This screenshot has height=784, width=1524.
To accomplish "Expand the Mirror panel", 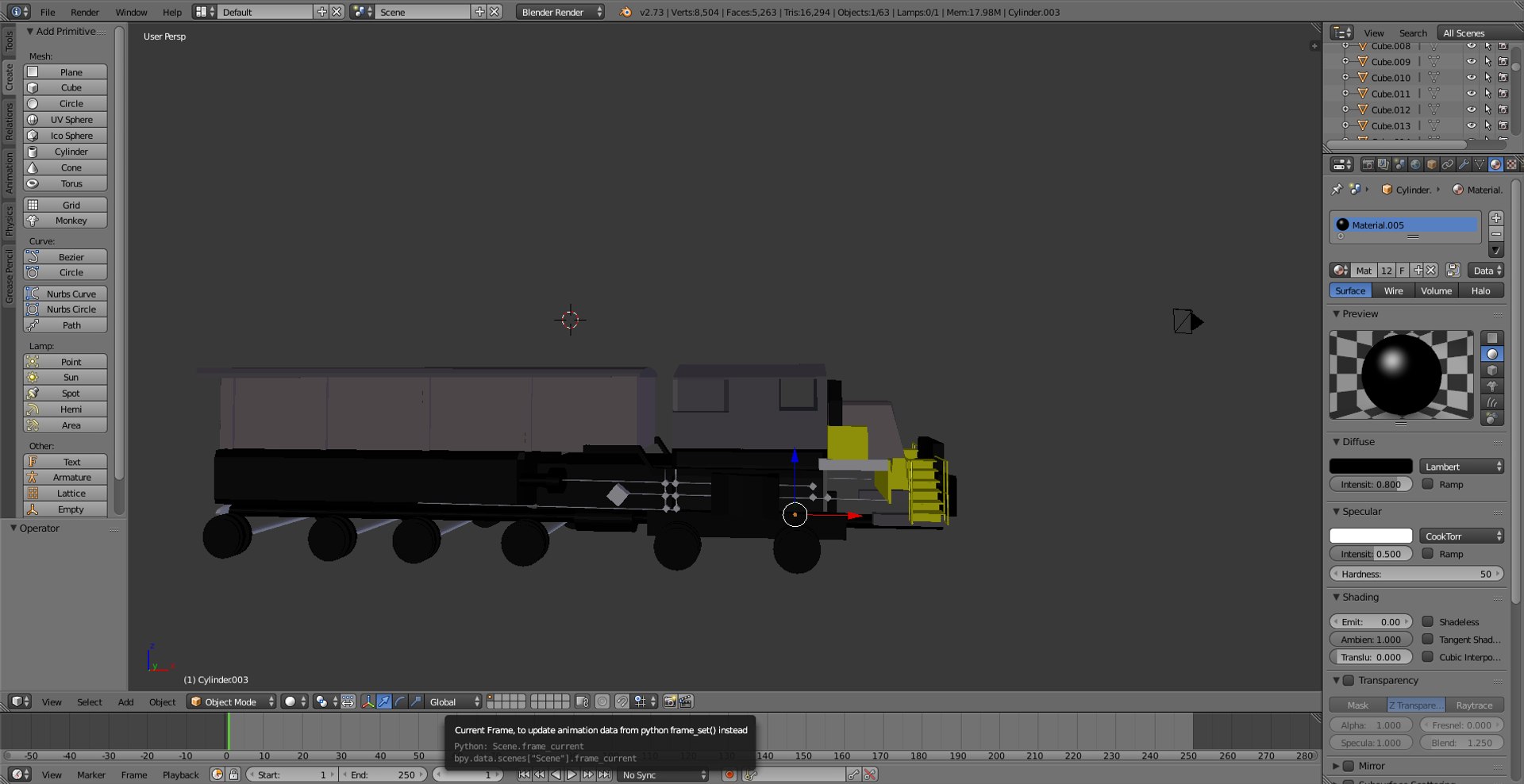I will (1336, 766).
